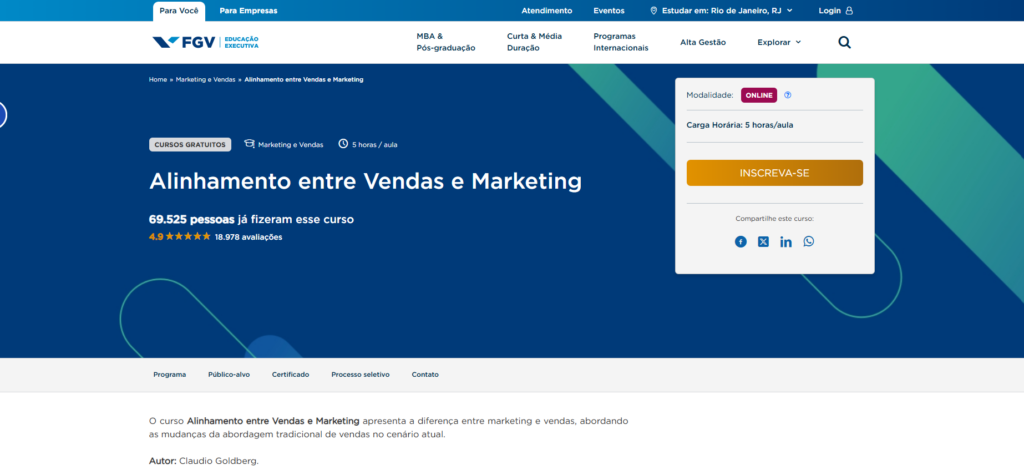
Task: Open the search magnifier icon
Action: click(x=844, y=42)
